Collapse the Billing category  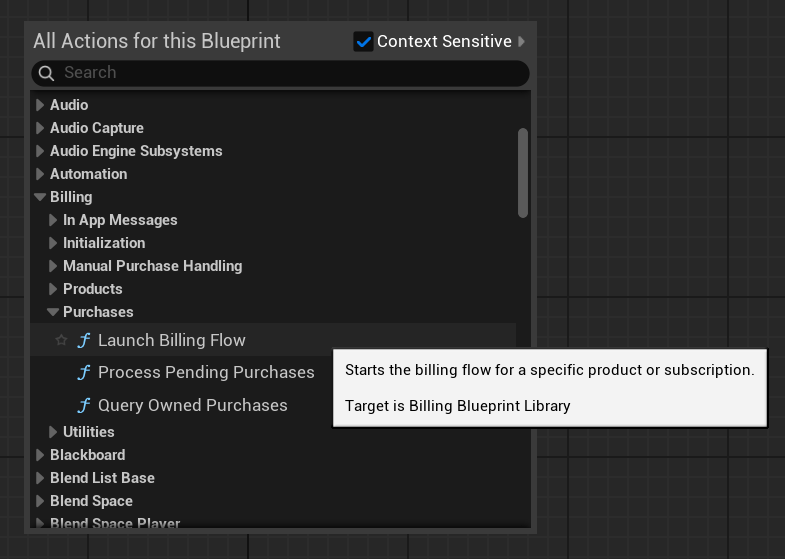(x=40, y=197)
